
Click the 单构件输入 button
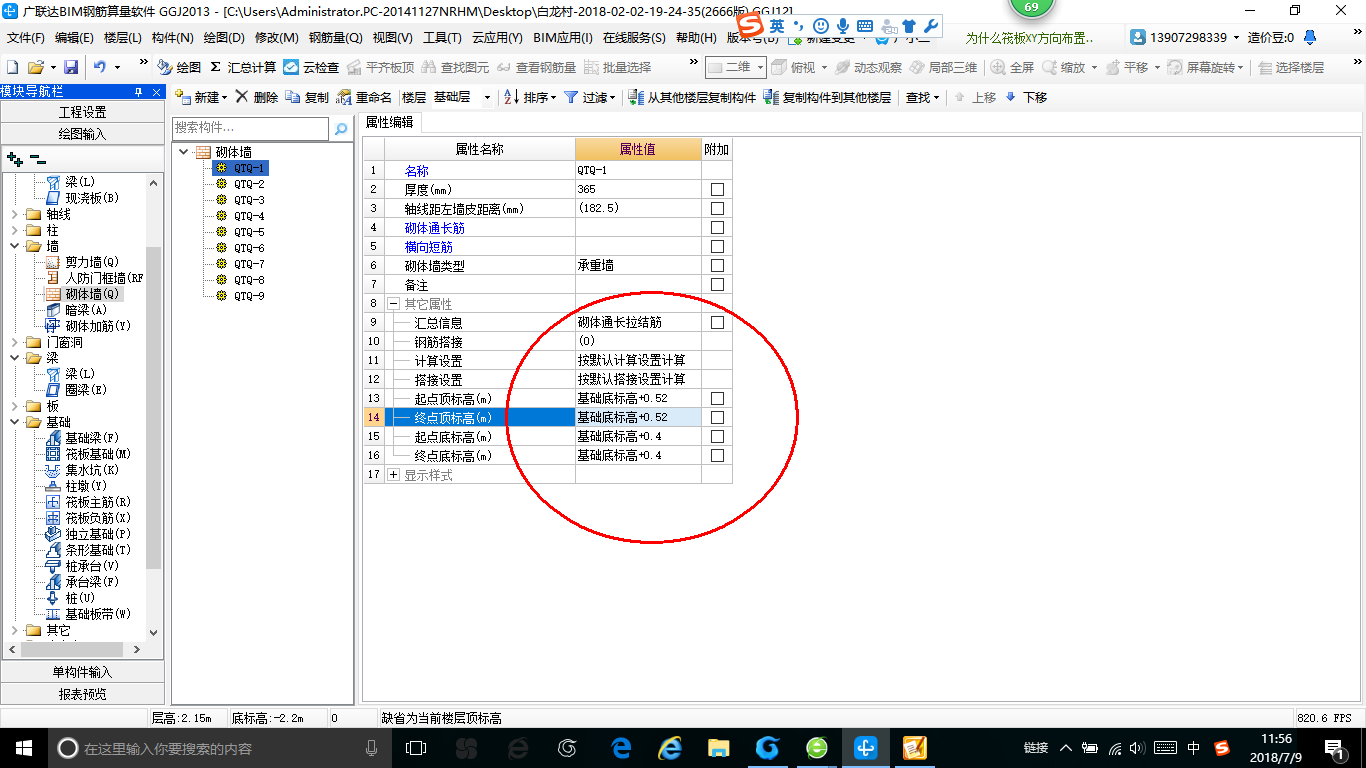(82, 672)
